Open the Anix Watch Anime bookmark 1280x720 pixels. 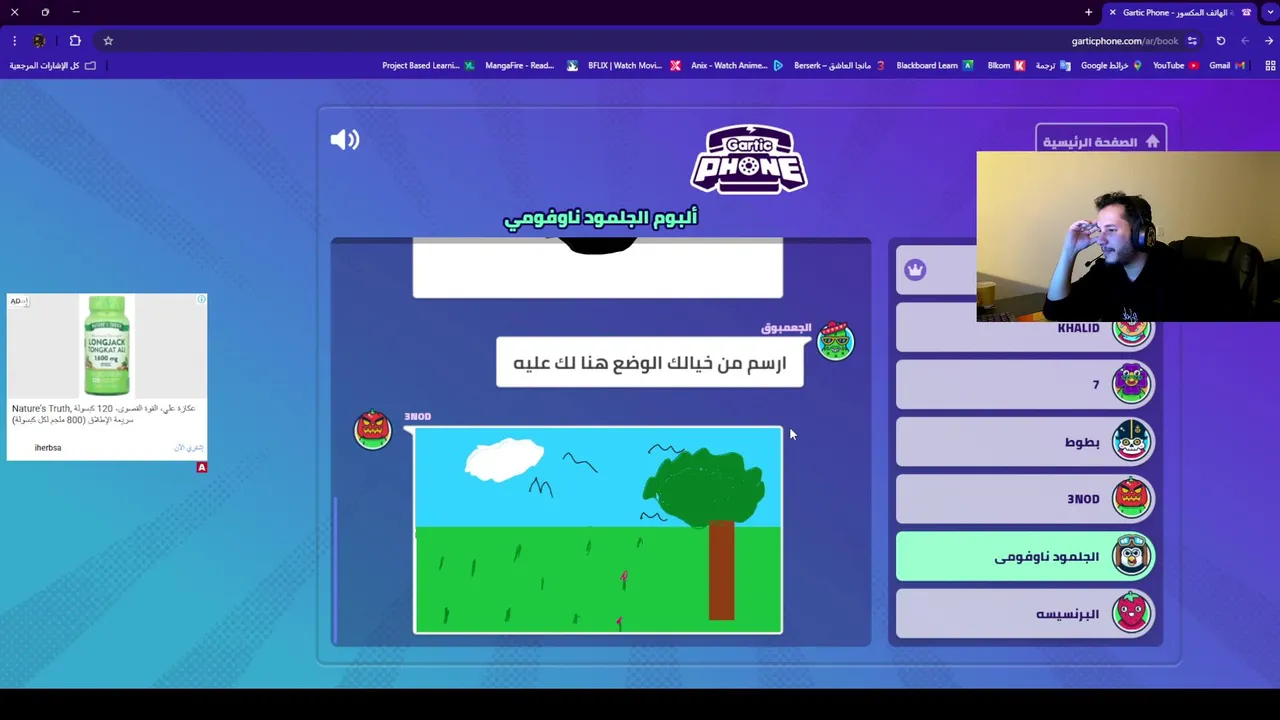coord(737,66)
